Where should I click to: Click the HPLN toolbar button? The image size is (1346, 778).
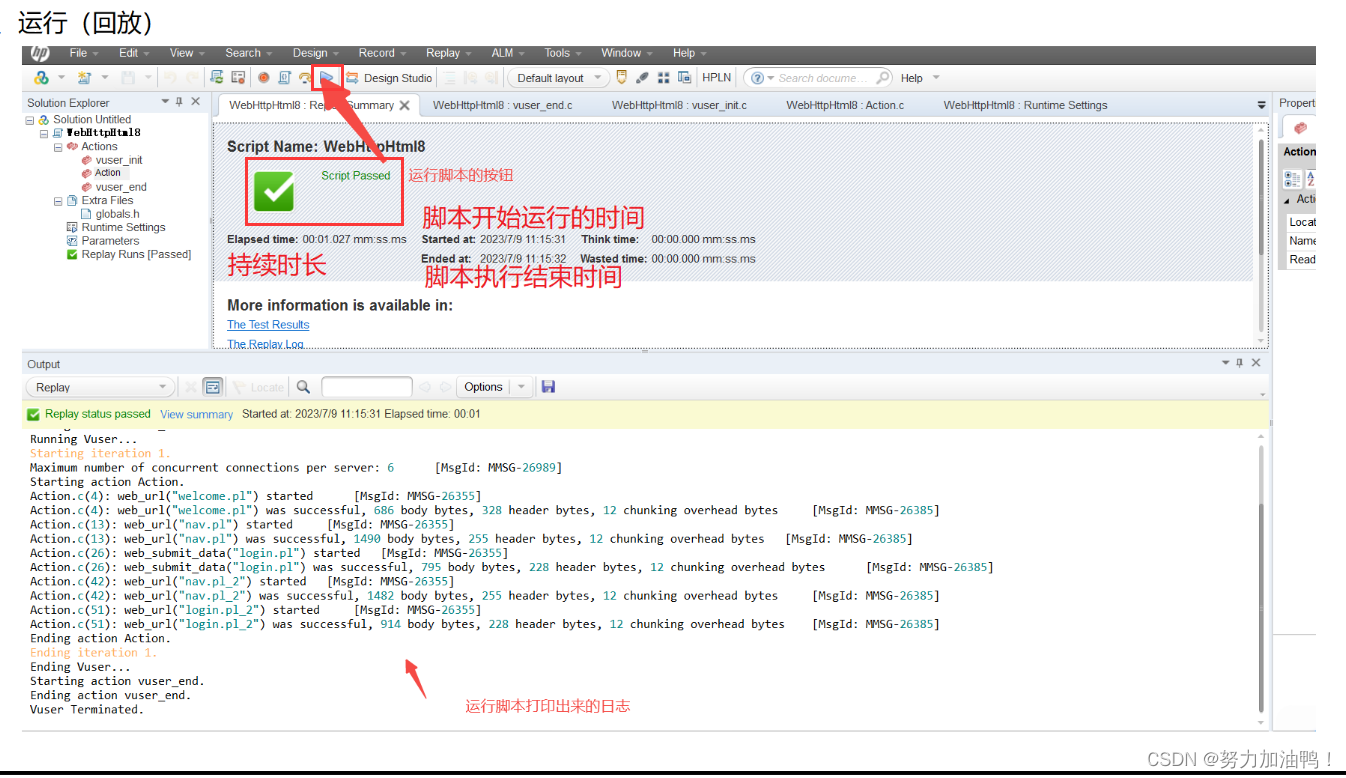[716, 78]
